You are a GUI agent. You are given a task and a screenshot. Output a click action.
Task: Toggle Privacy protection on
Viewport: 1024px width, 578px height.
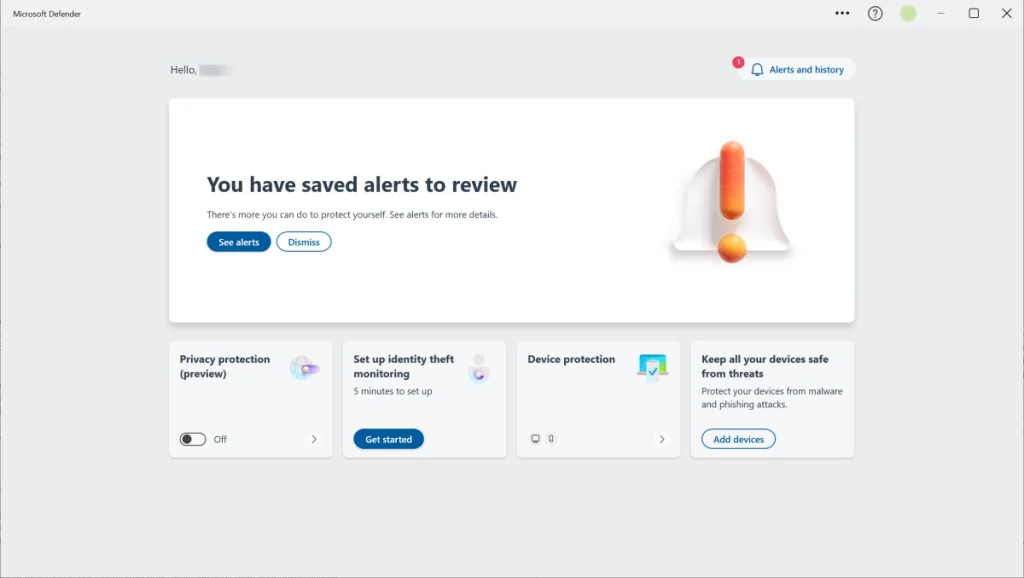click(x=193, y=439)
